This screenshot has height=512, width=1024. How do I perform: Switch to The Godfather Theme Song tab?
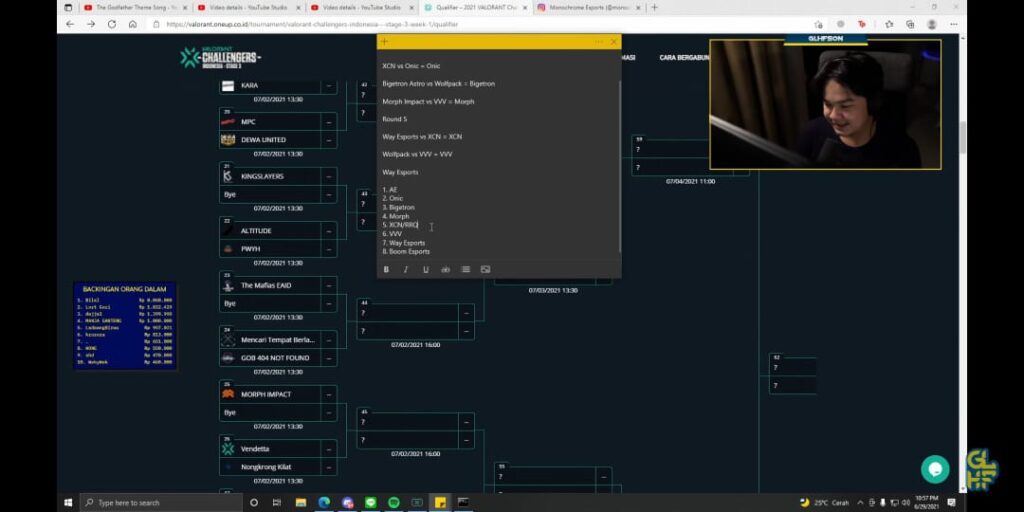click(135, 7)
